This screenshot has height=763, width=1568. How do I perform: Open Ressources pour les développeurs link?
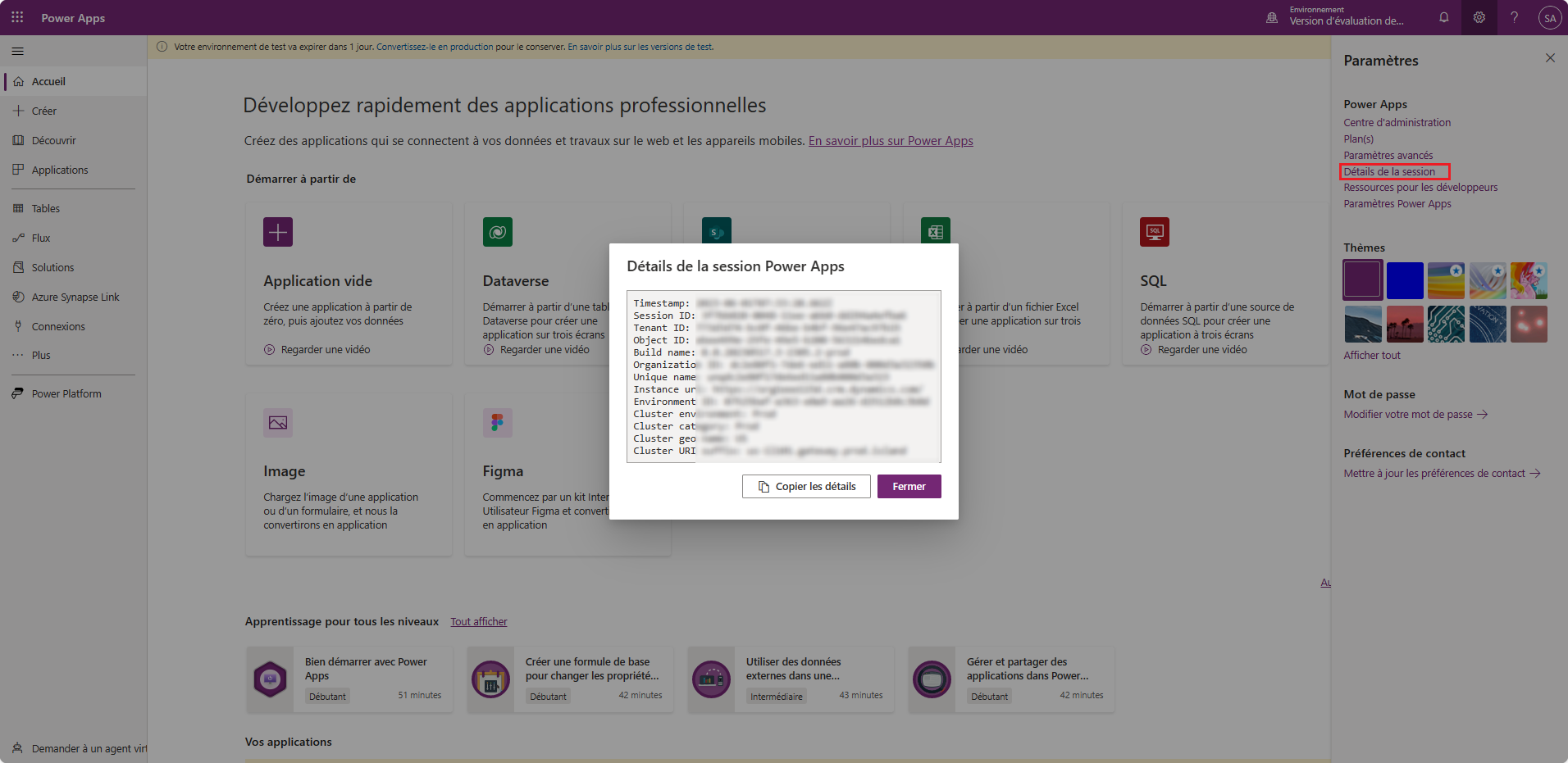[x=1420, y=187]
